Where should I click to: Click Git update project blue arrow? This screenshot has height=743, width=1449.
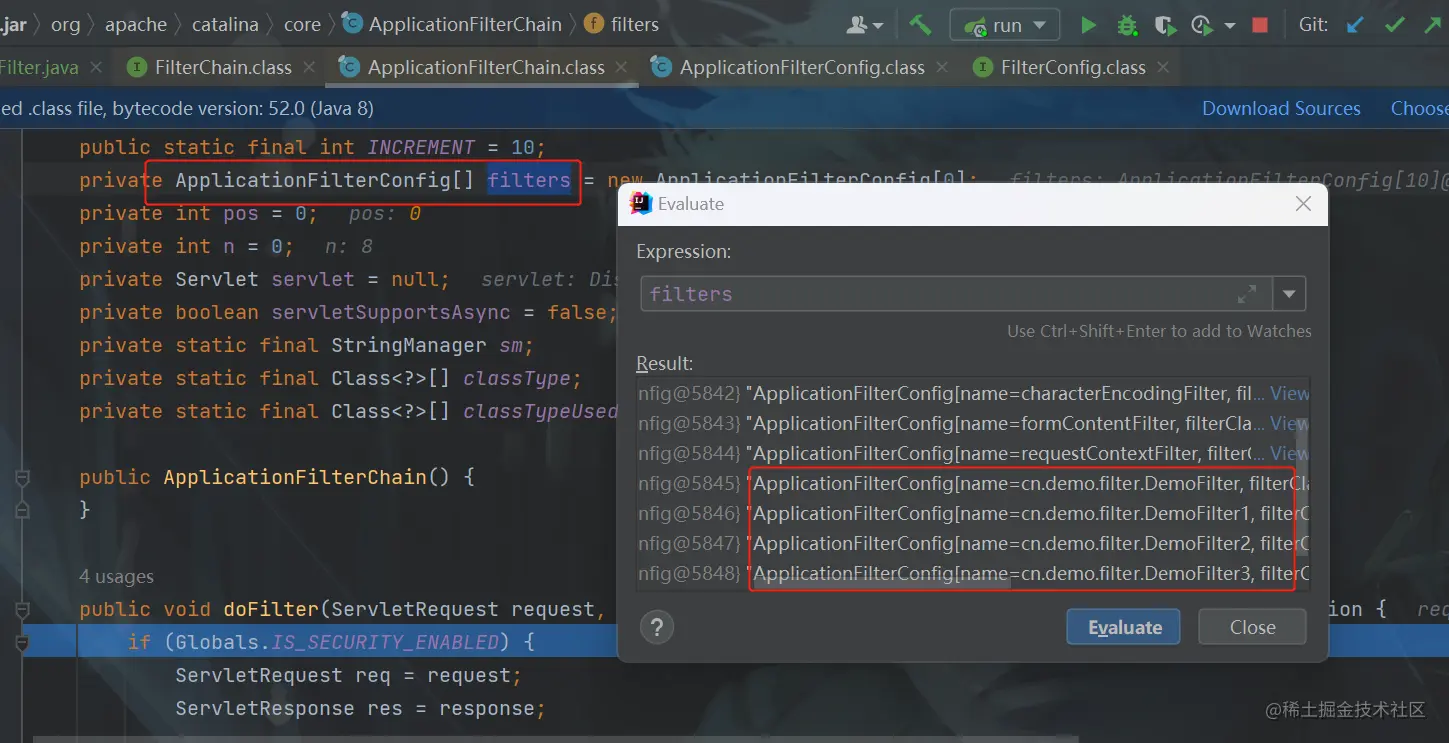click(1355, 25)
